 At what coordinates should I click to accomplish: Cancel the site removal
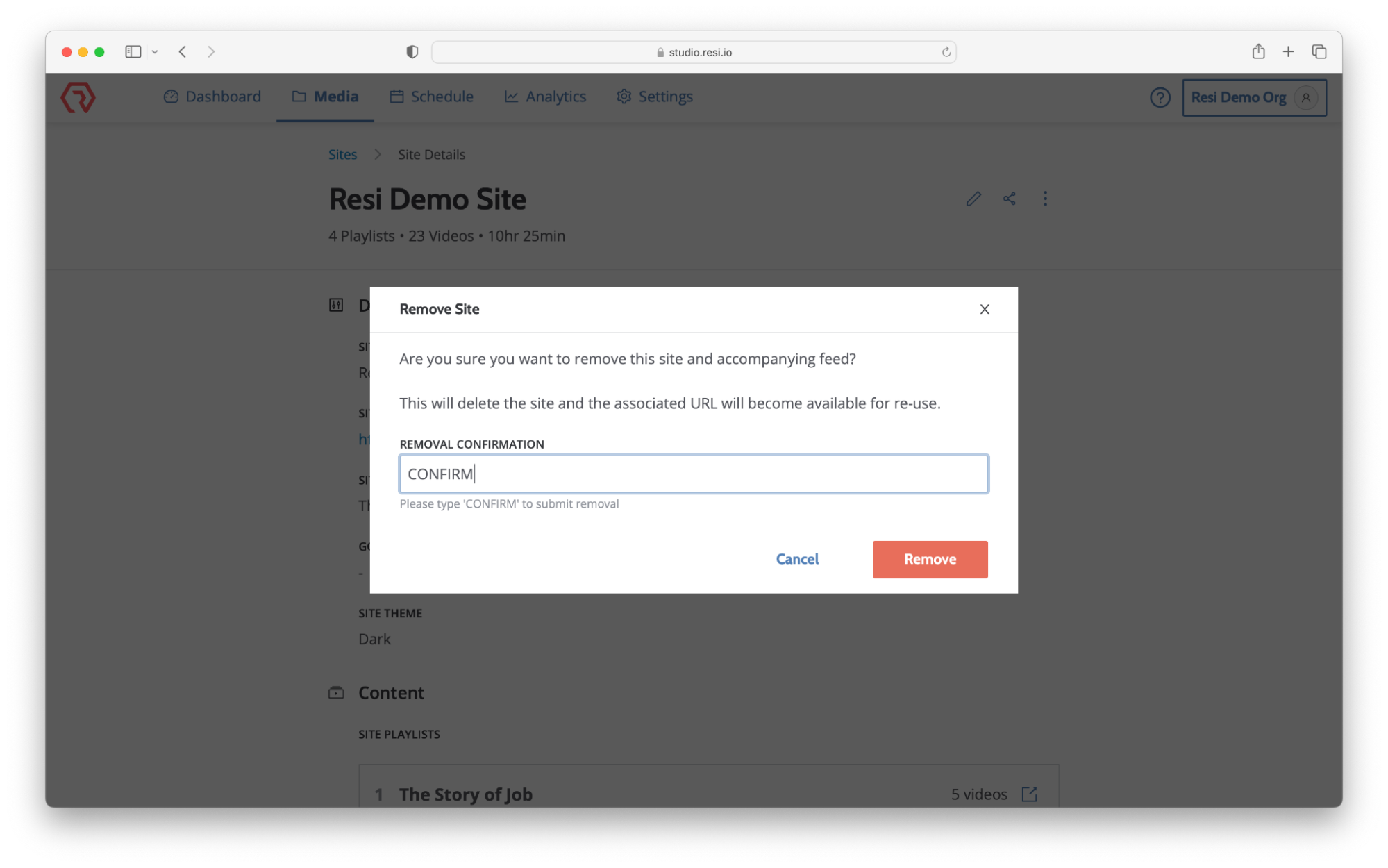pyautogui.click(x=797, y=559)
